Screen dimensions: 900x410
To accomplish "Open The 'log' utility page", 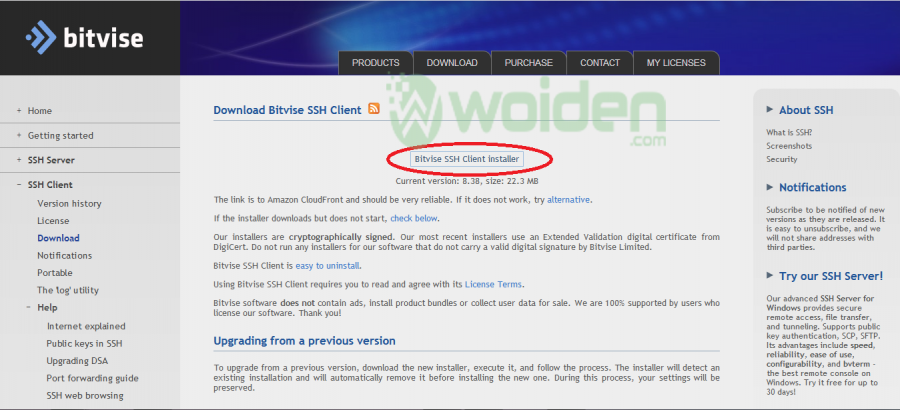I will 68,290.
